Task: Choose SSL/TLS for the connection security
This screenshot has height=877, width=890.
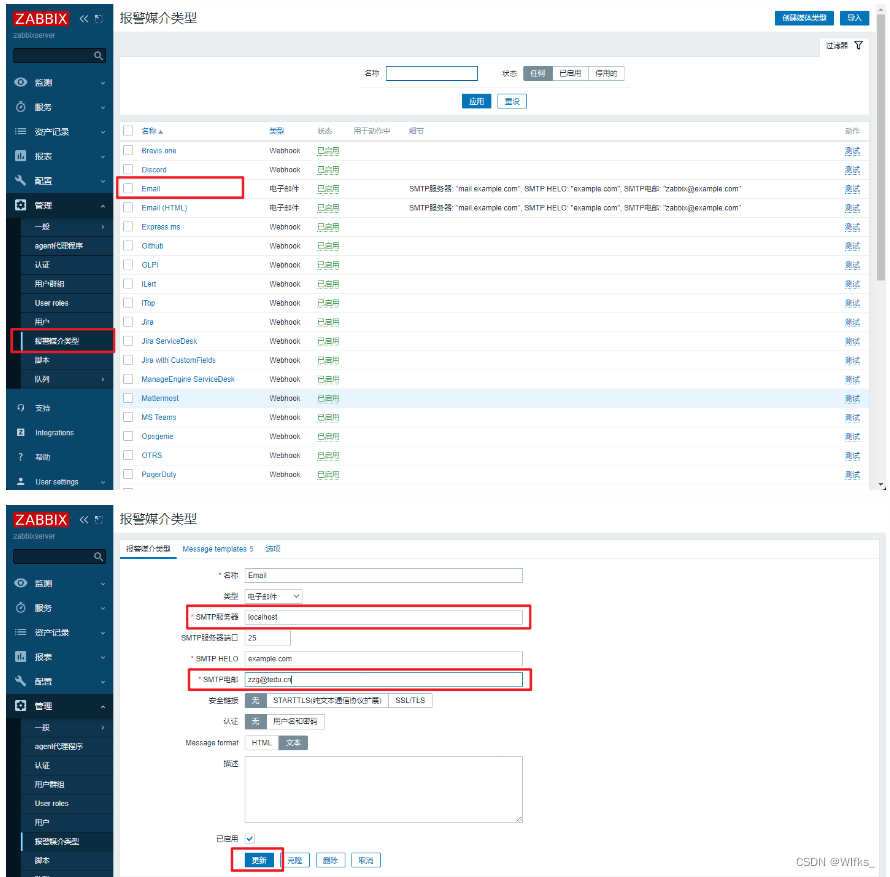Action: coord(410,700)
